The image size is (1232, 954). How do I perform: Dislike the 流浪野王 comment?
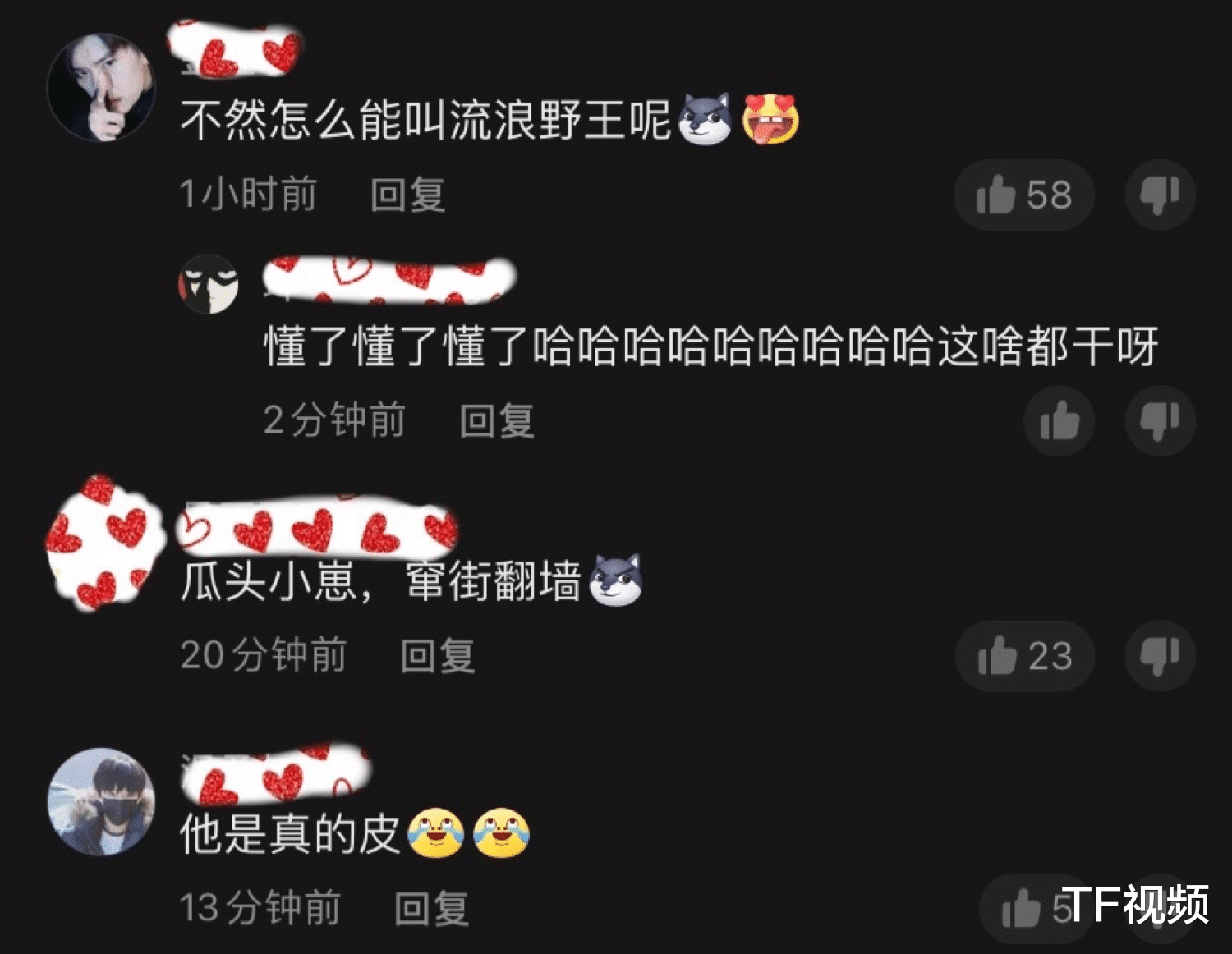pos(1160,195)
